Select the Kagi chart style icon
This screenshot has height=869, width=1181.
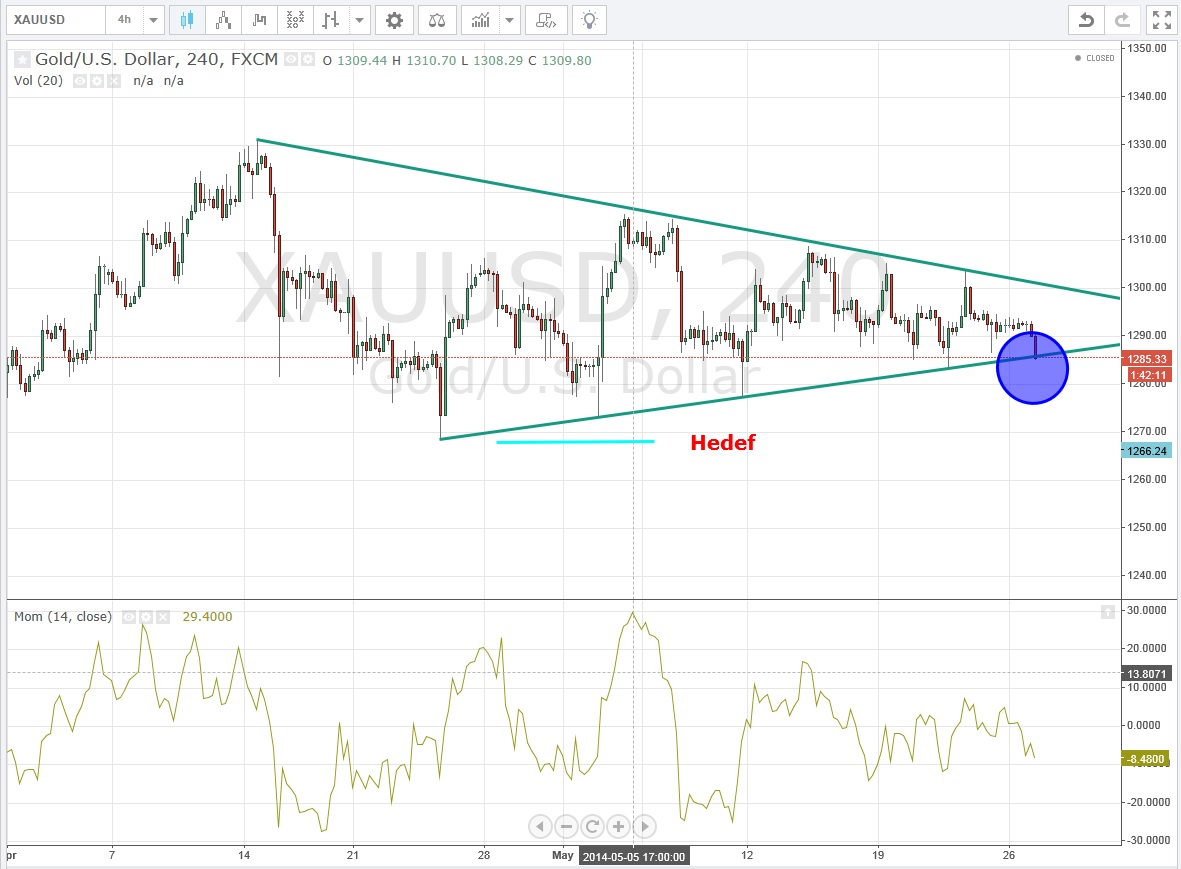[260, 20]
